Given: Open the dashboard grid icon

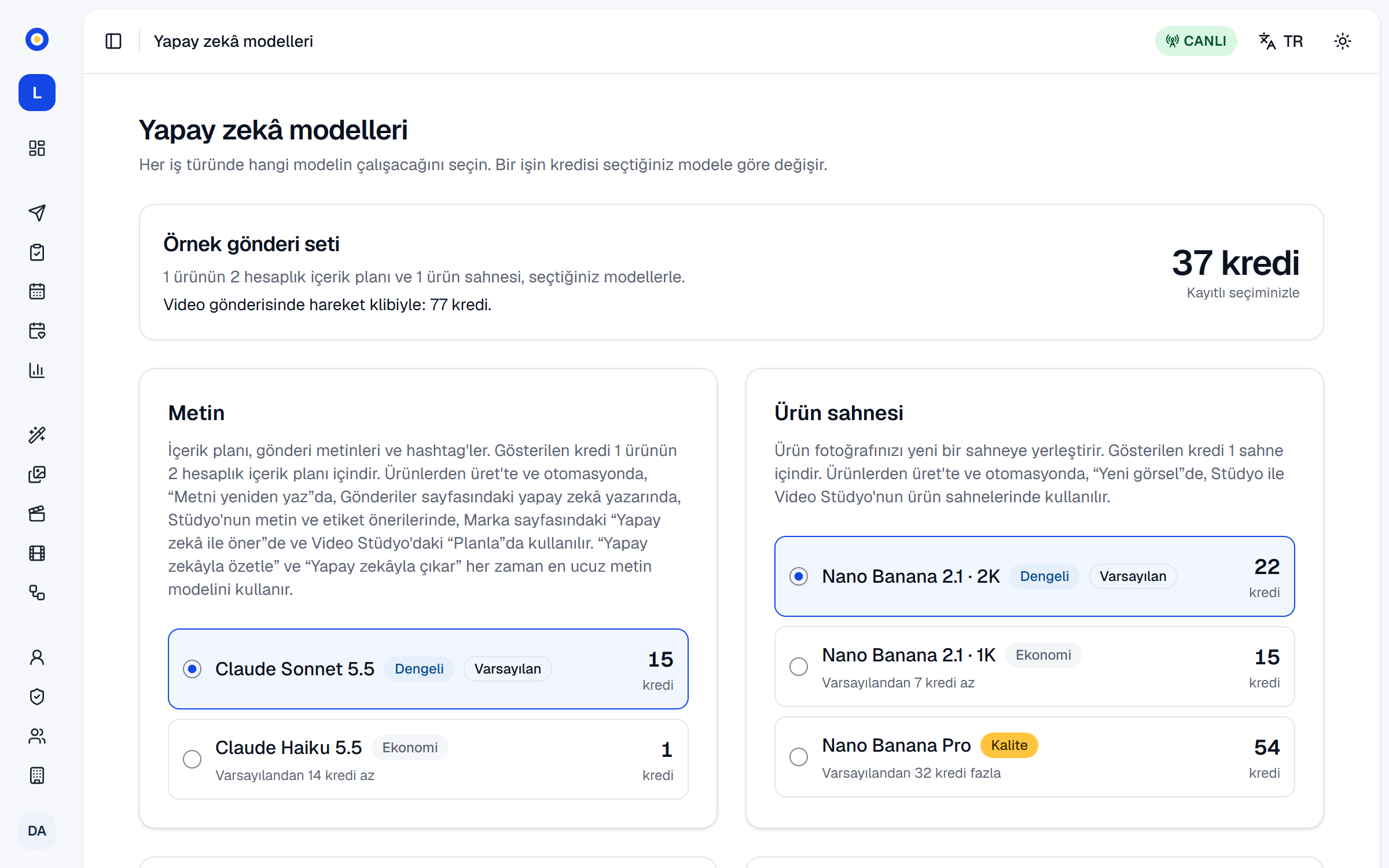Looking at the screenshot, I should 37,148.
